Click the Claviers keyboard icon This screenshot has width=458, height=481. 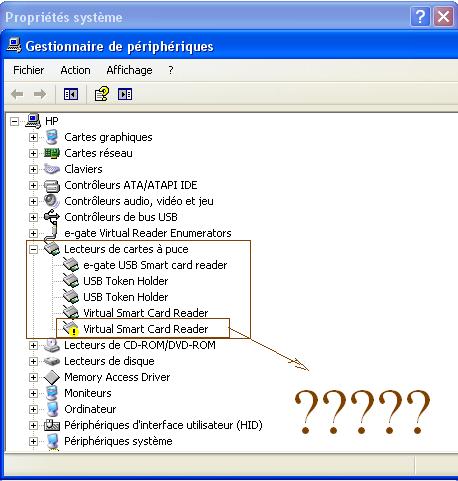(x=52, y=169)
